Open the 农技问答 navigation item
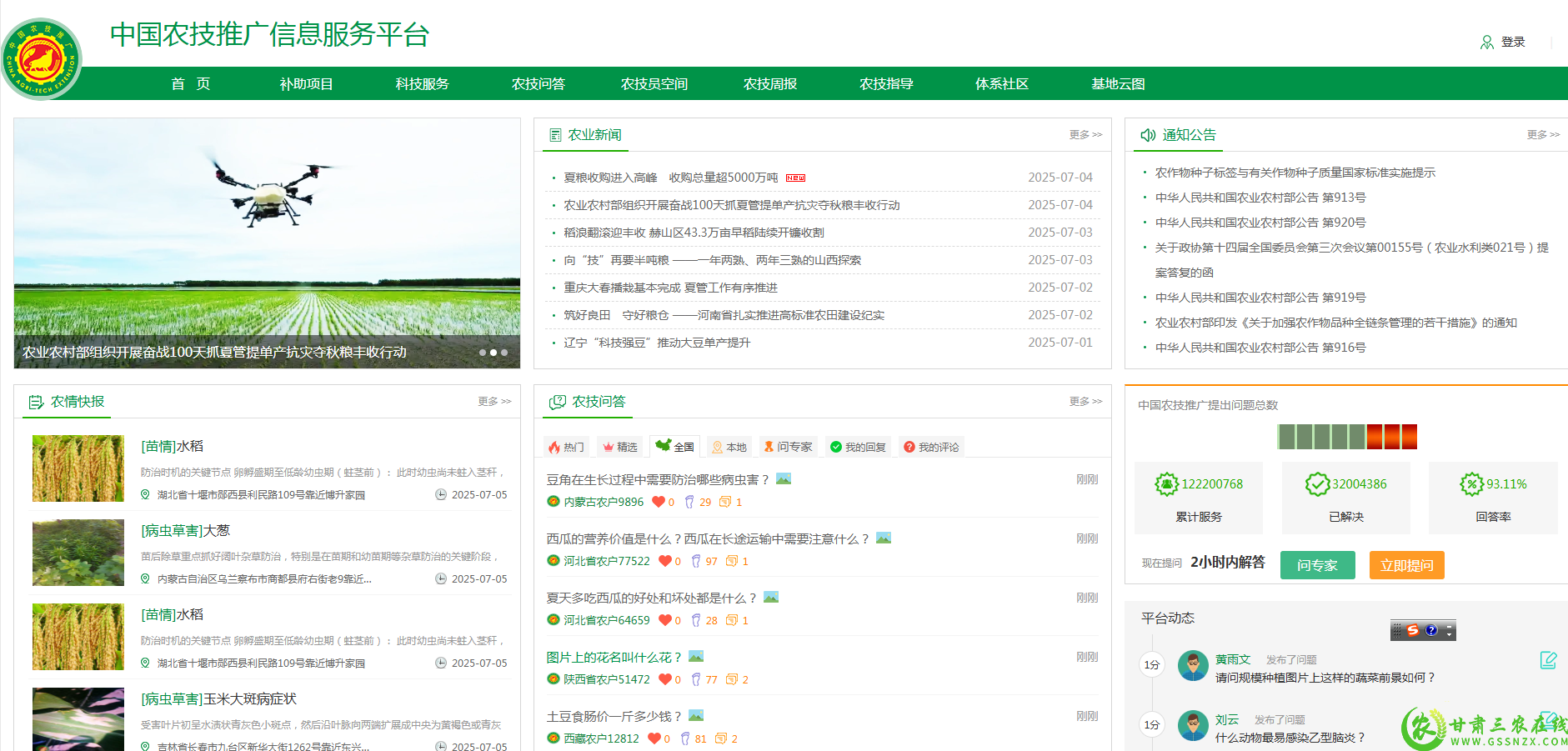1568x751 pixels. pos(538,83)
